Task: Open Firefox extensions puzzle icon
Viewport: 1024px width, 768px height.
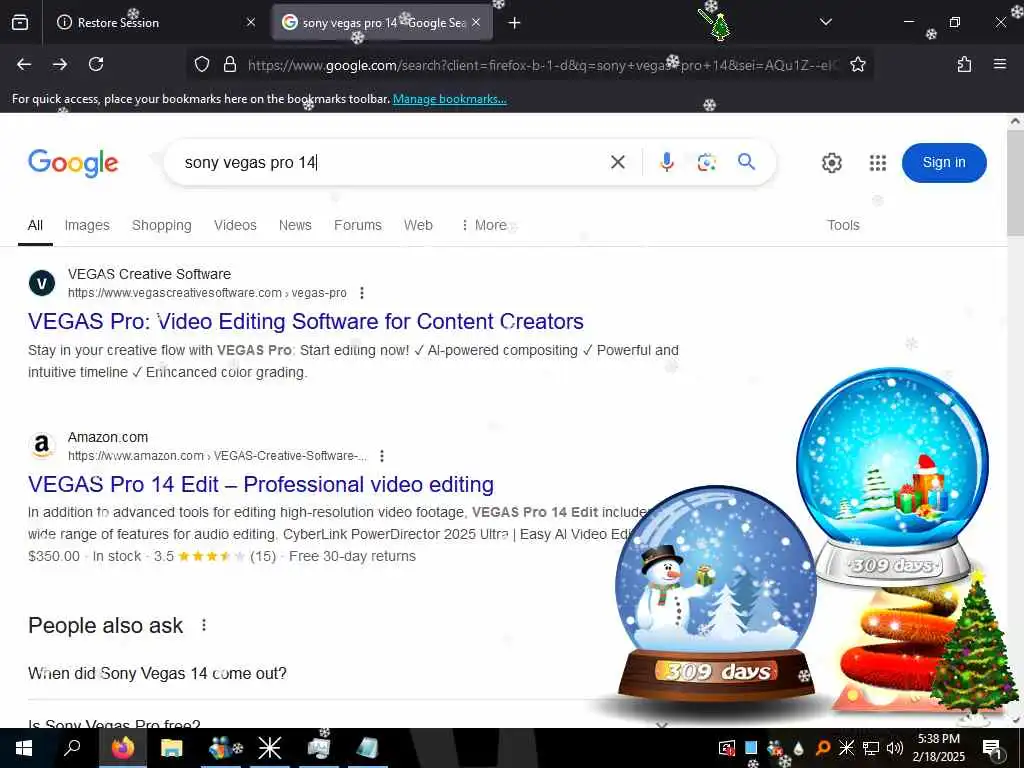Action: coord(964,64)
